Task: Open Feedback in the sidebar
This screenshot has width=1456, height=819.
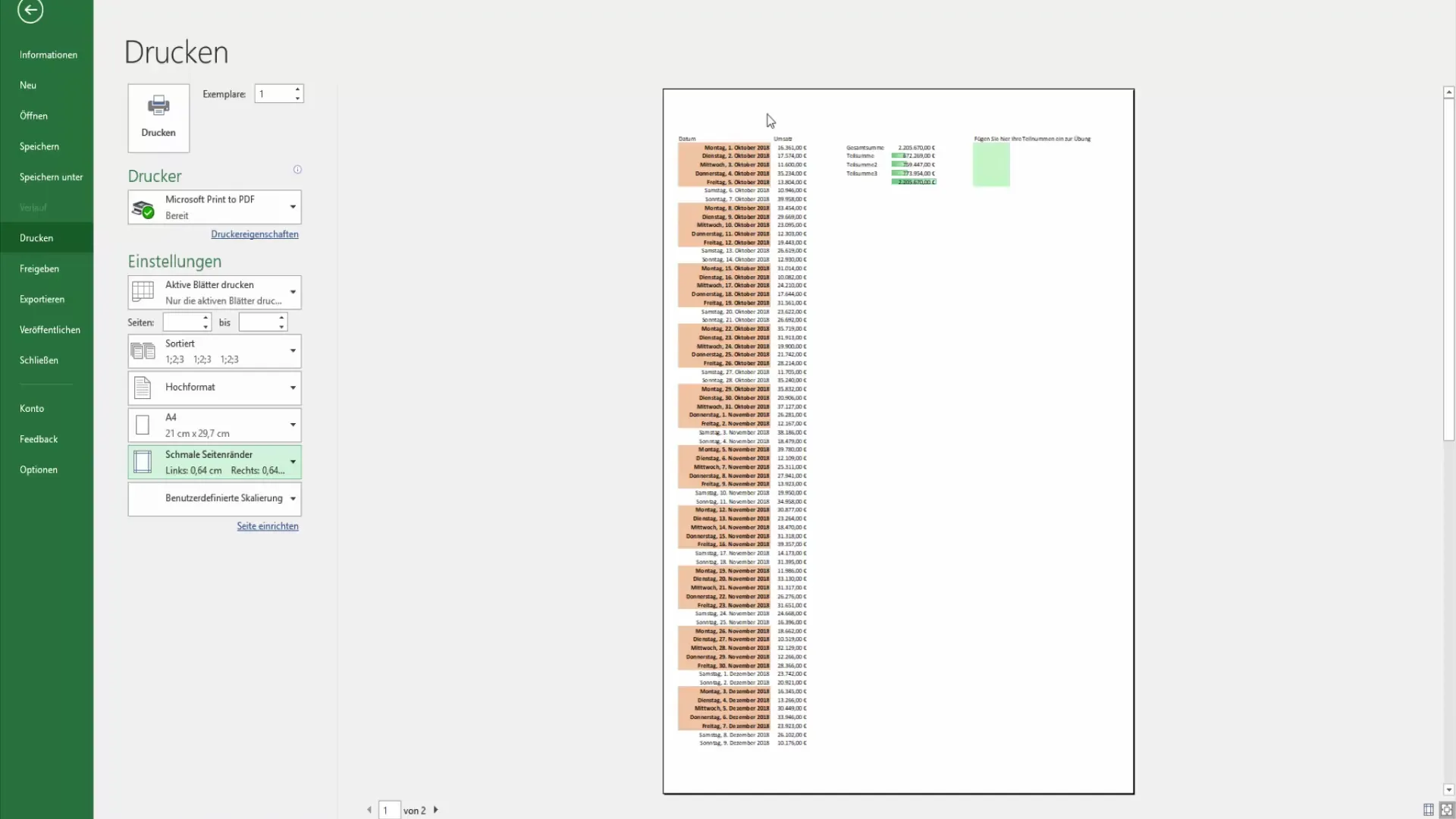Action: (47, 439)
